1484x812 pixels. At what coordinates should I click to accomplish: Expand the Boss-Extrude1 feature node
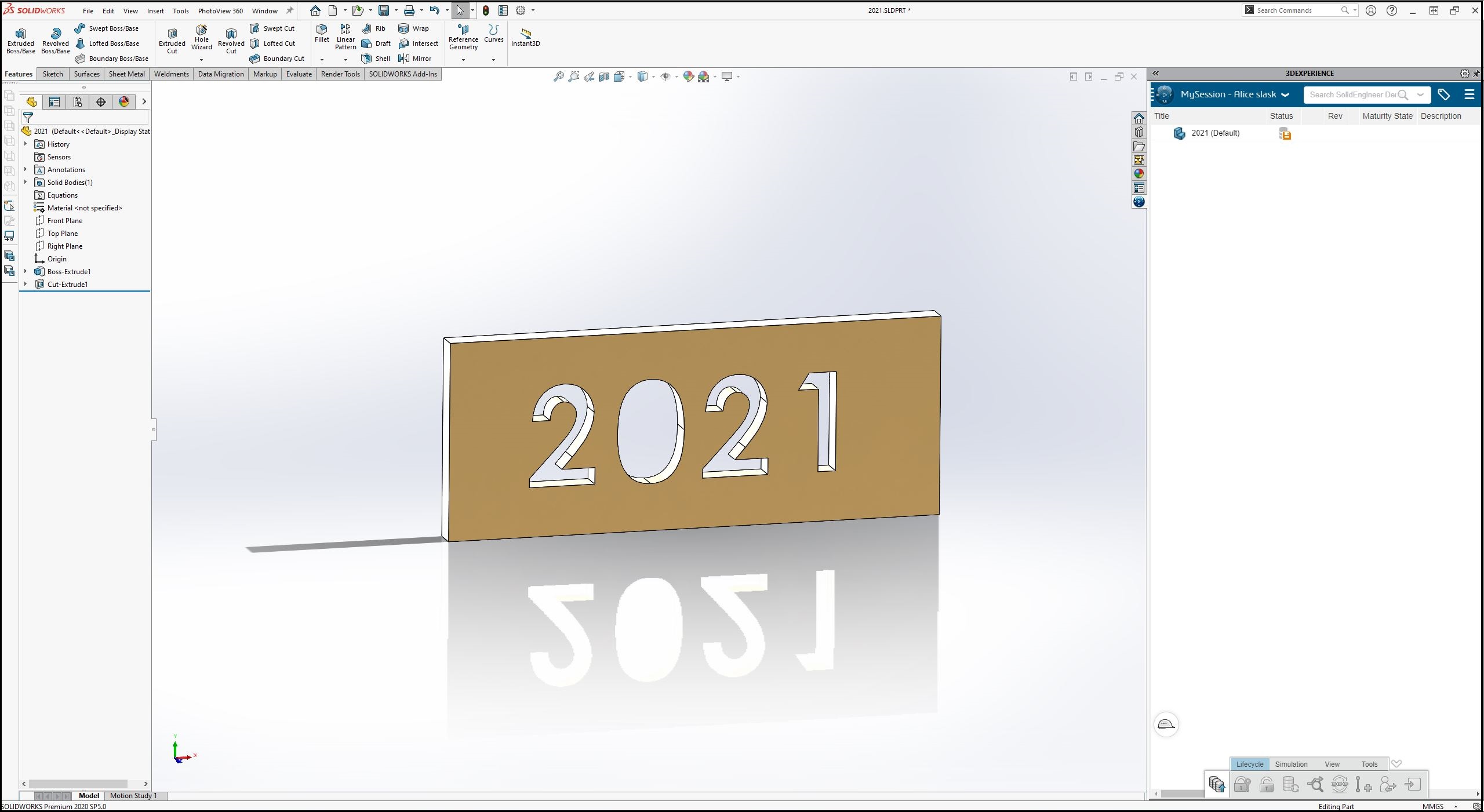pos(26,271)
